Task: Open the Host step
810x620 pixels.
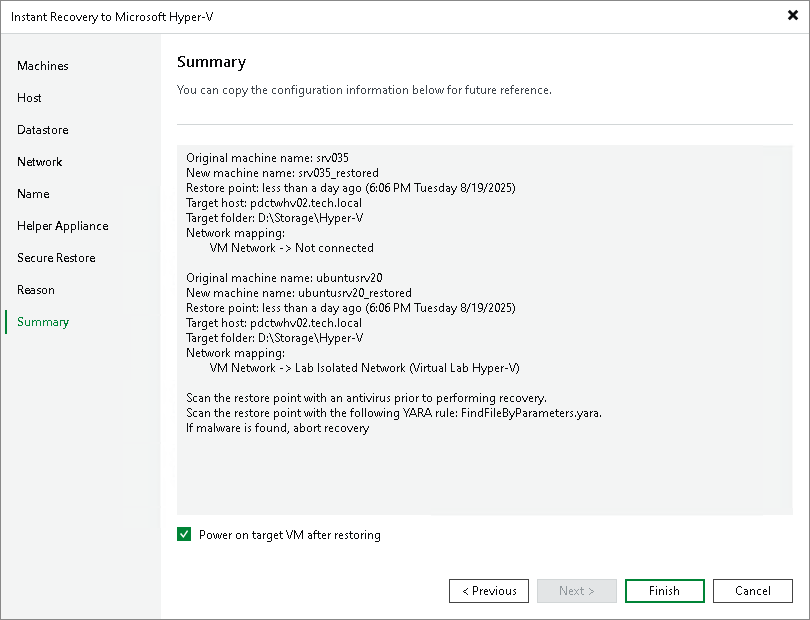Action: coord(29,98)
